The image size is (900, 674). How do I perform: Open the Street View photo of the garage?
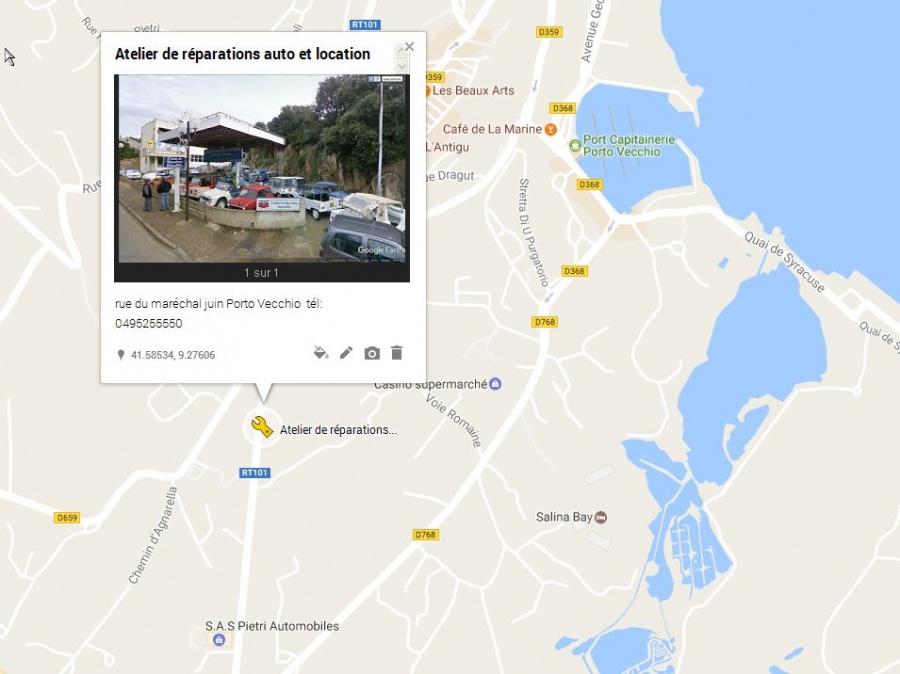point(262,168)
